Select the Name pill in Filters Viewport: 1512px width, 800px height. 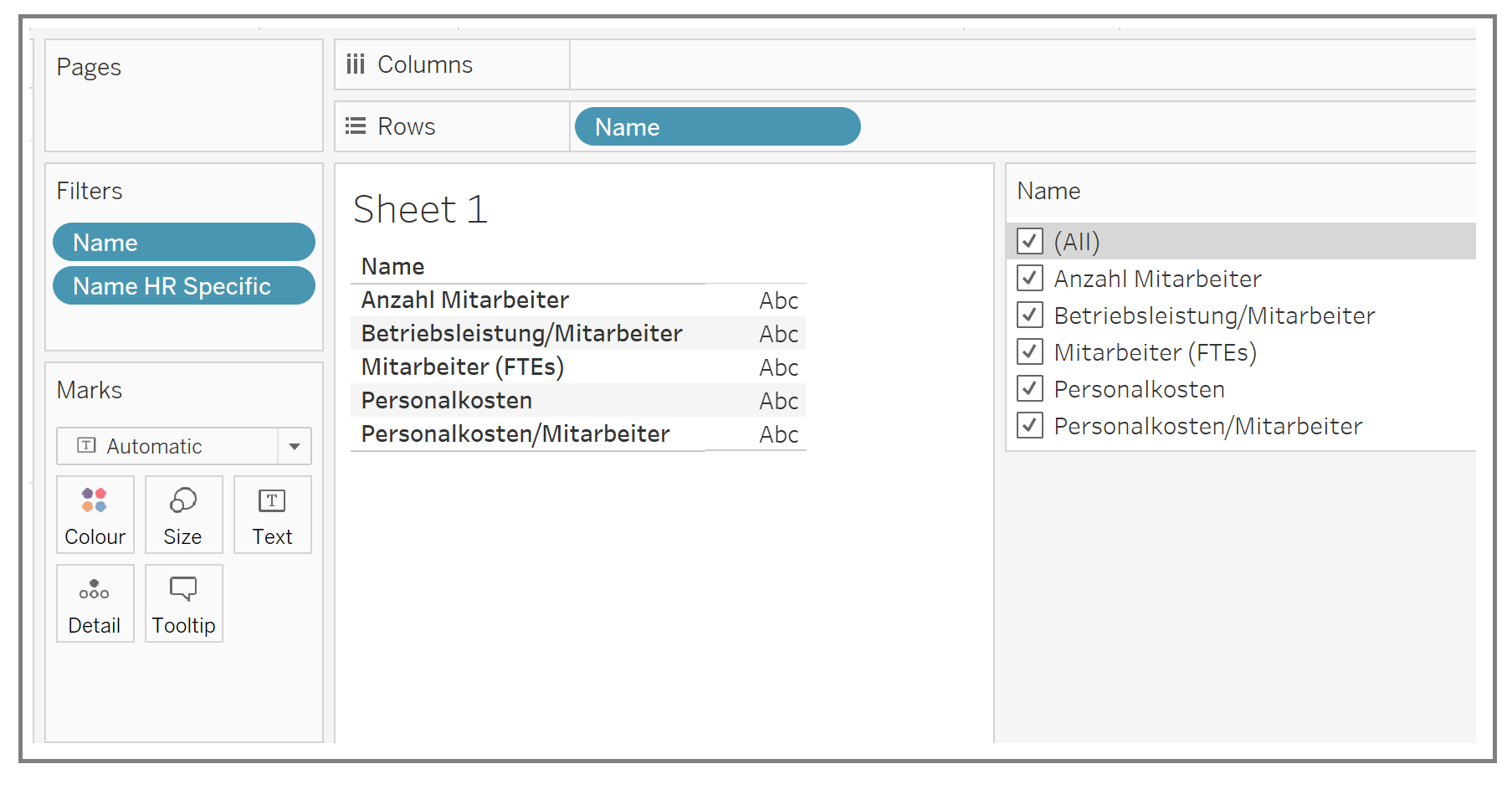[183, 242]
